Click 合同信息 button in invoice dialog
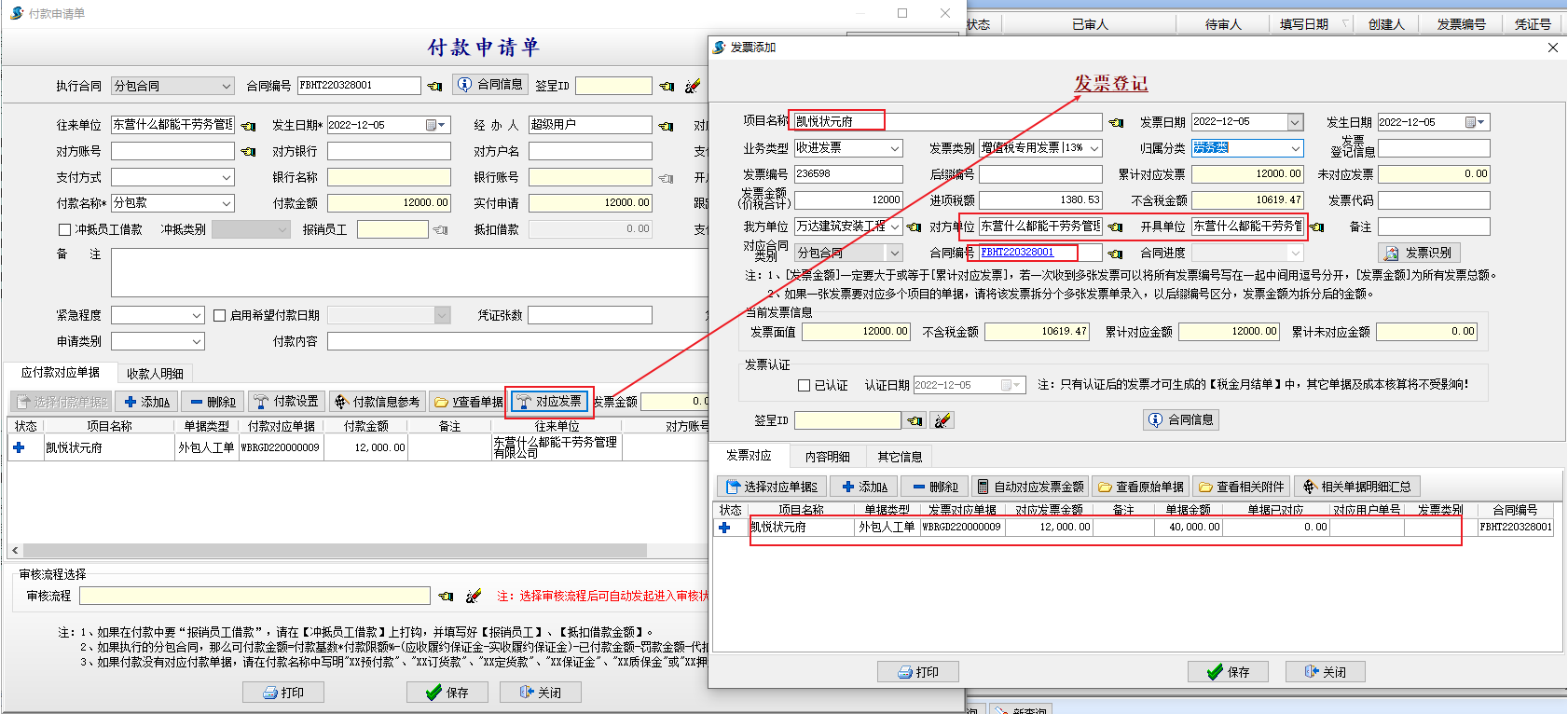The width and height of the screenshot is (1568, 714). coord(1180,420)
